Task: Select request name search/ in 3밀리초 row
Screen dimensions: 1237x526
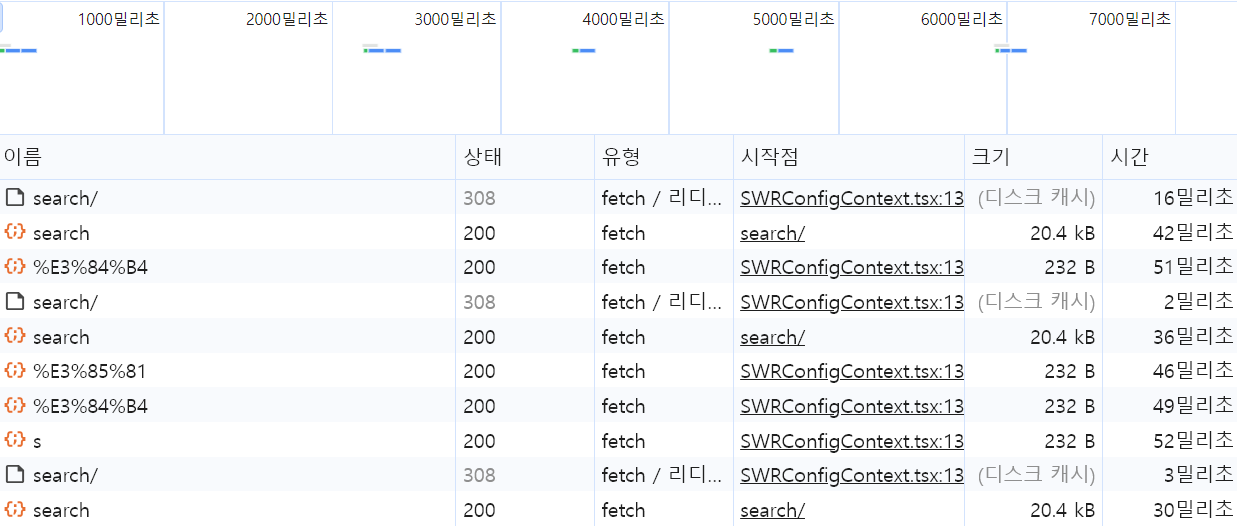Action: pos(65,475)
